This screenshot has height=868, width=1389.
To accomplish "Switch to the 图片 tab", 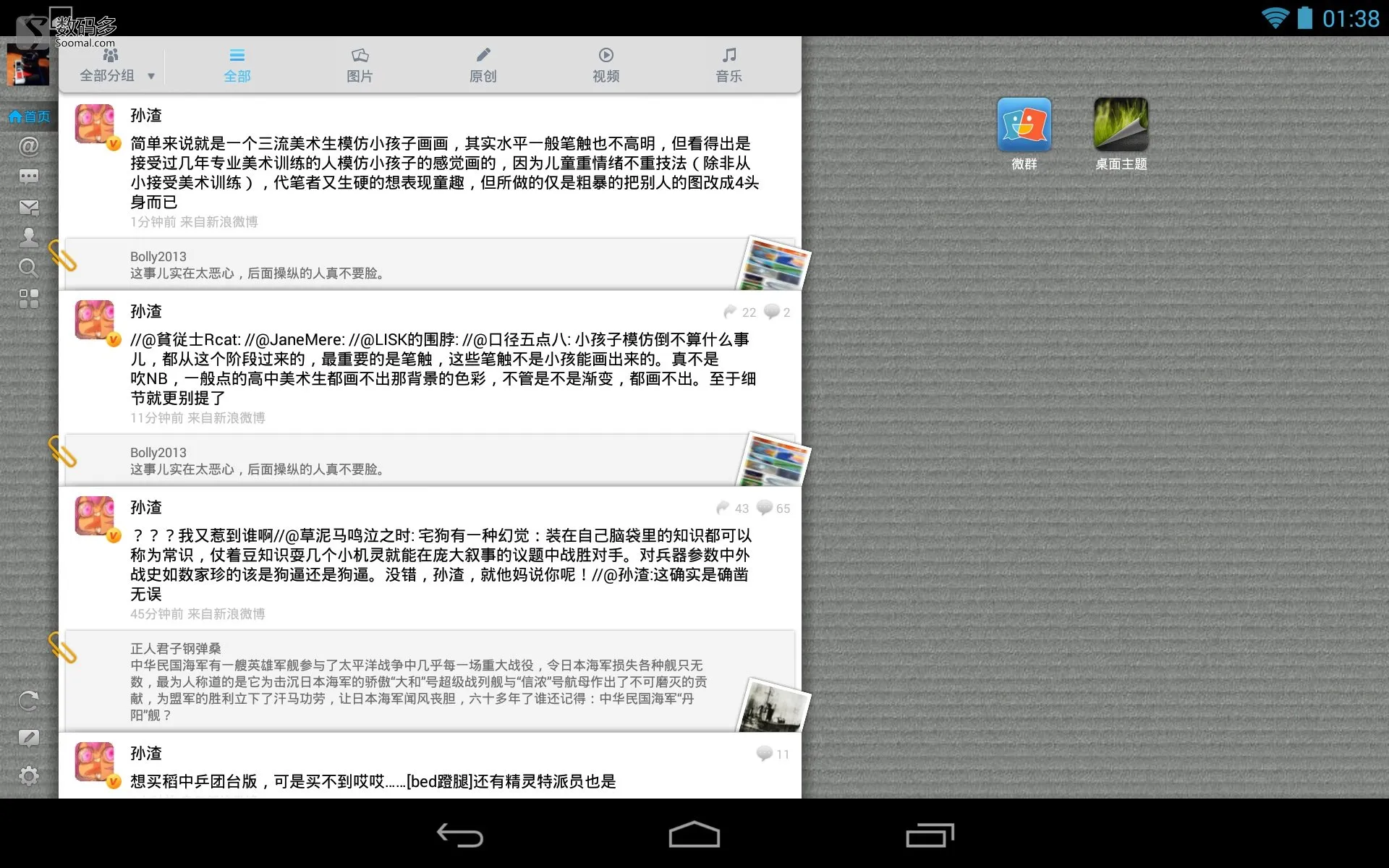I will coord(360,65).
